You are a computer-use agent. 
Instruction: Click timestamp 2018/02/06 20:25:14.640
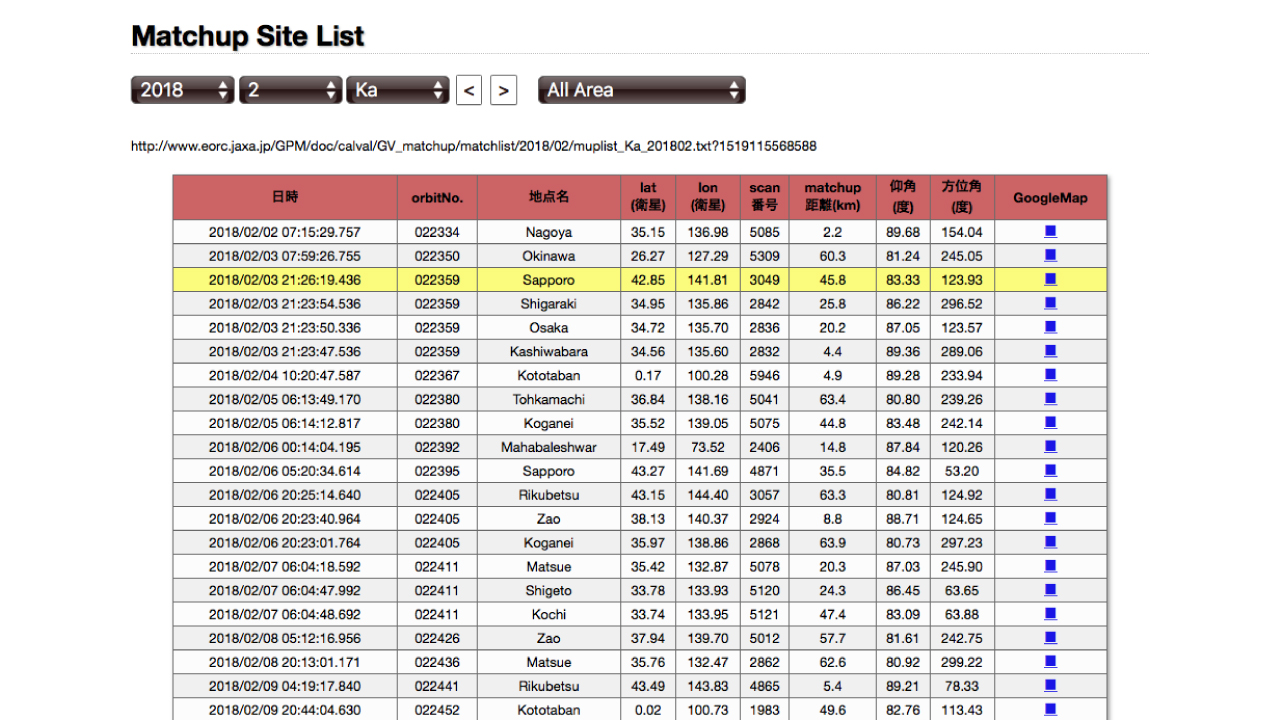[x=285, y=495]
